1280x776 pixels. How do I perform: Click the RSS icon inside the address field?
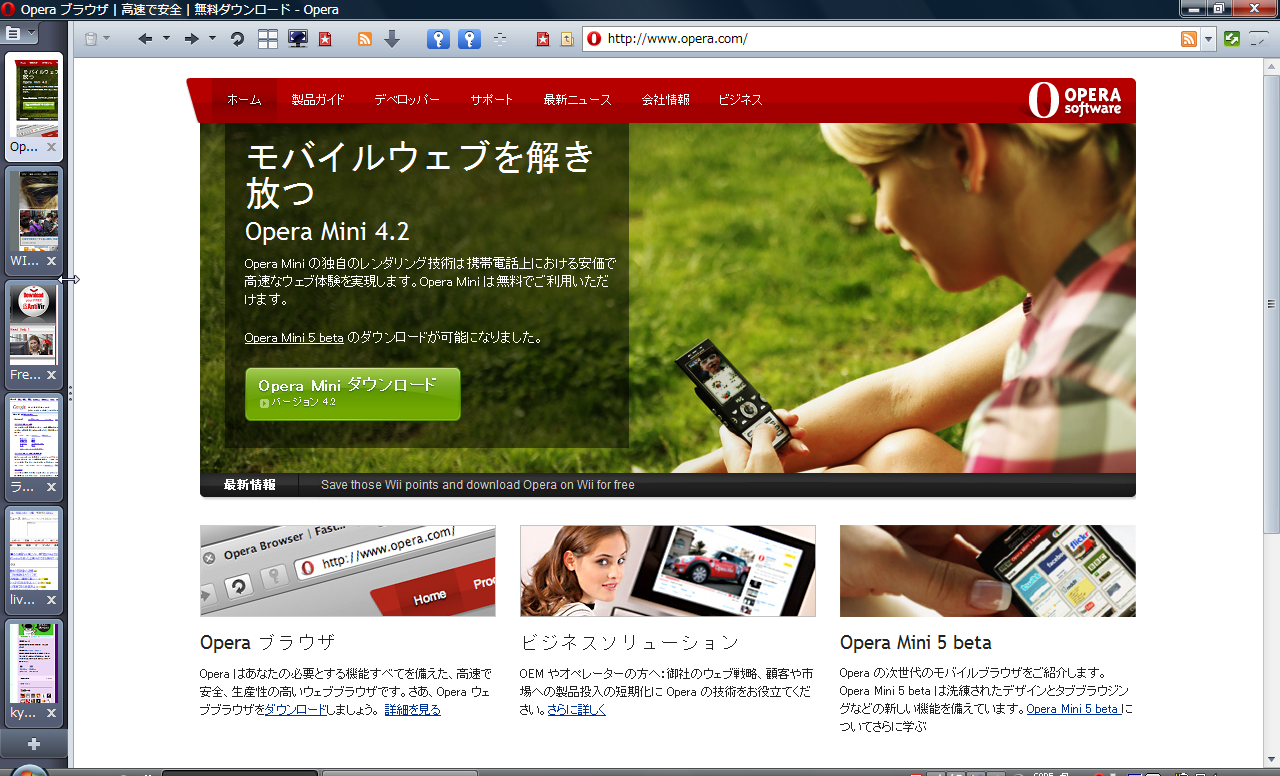point(1189,39)
